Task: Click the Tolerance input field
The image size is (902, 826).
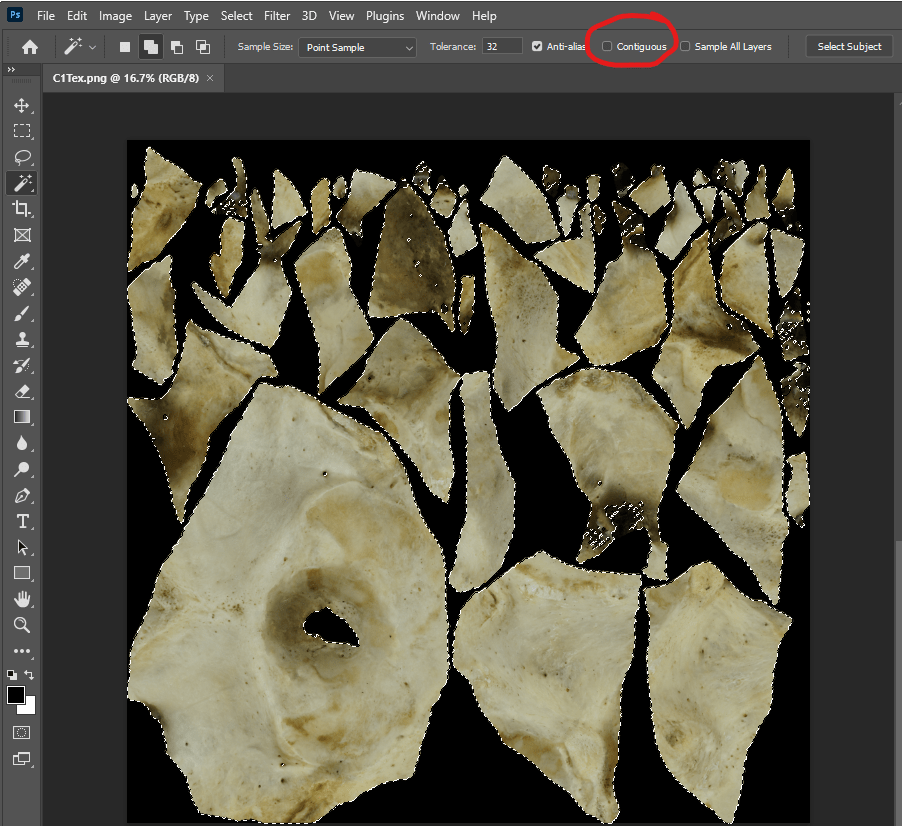Action: coord(501,47)
